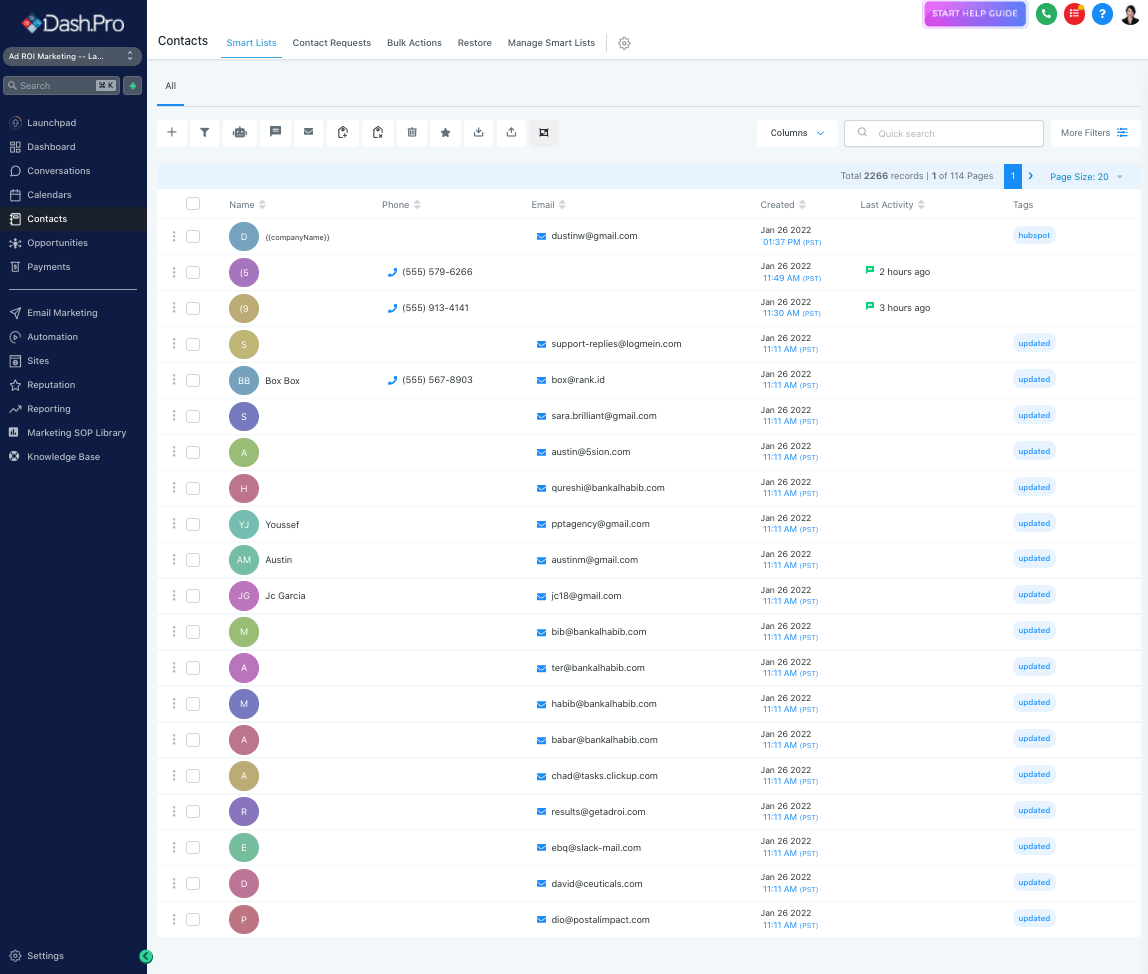Image resolution: width=1148 pixels, height=974 pixels.
Task: Open the gear settings icon beside Manage Smart Lists
Action: 624,43
